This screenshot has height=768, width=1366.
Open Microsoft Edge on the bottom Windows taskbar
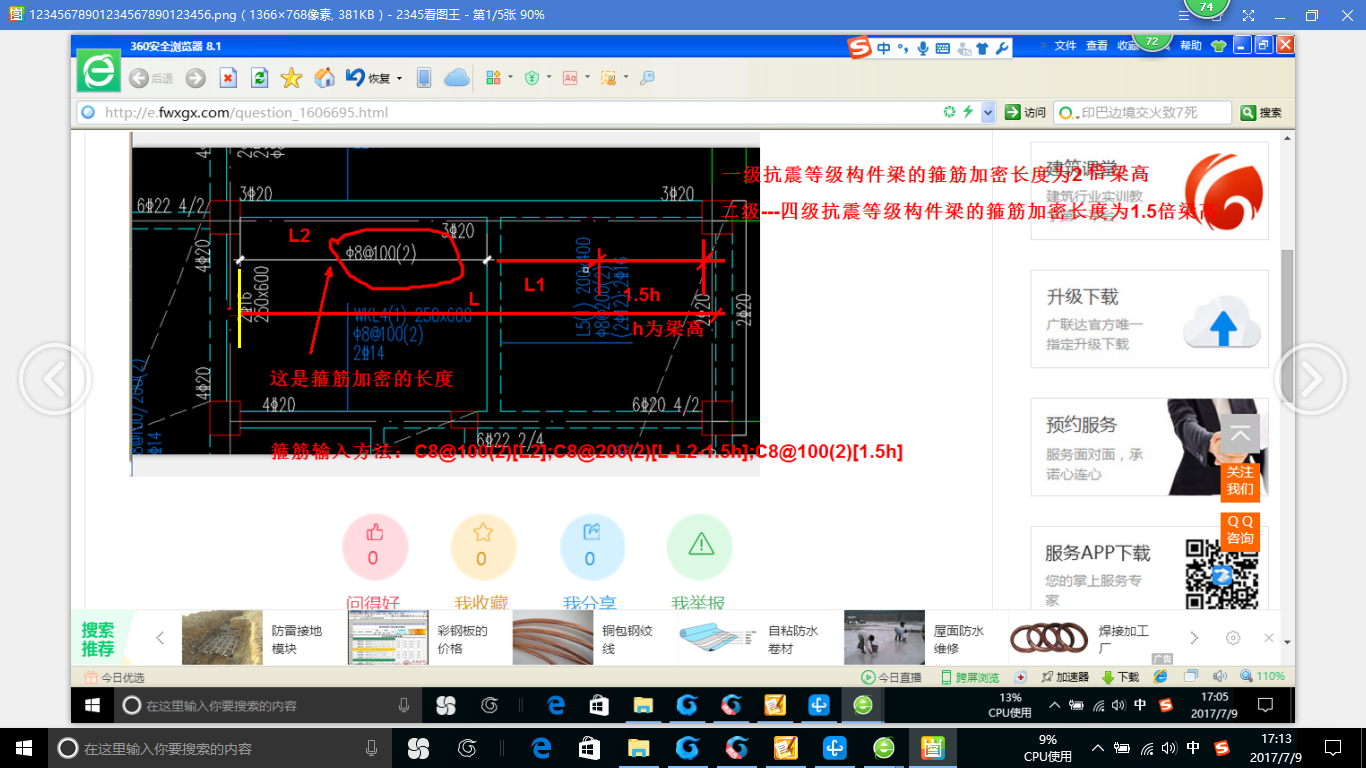coord(541,747)
